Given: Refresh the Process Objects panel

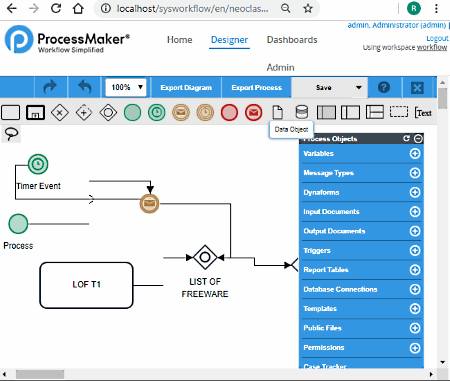Looking at the screenshot, I should 406,138.
